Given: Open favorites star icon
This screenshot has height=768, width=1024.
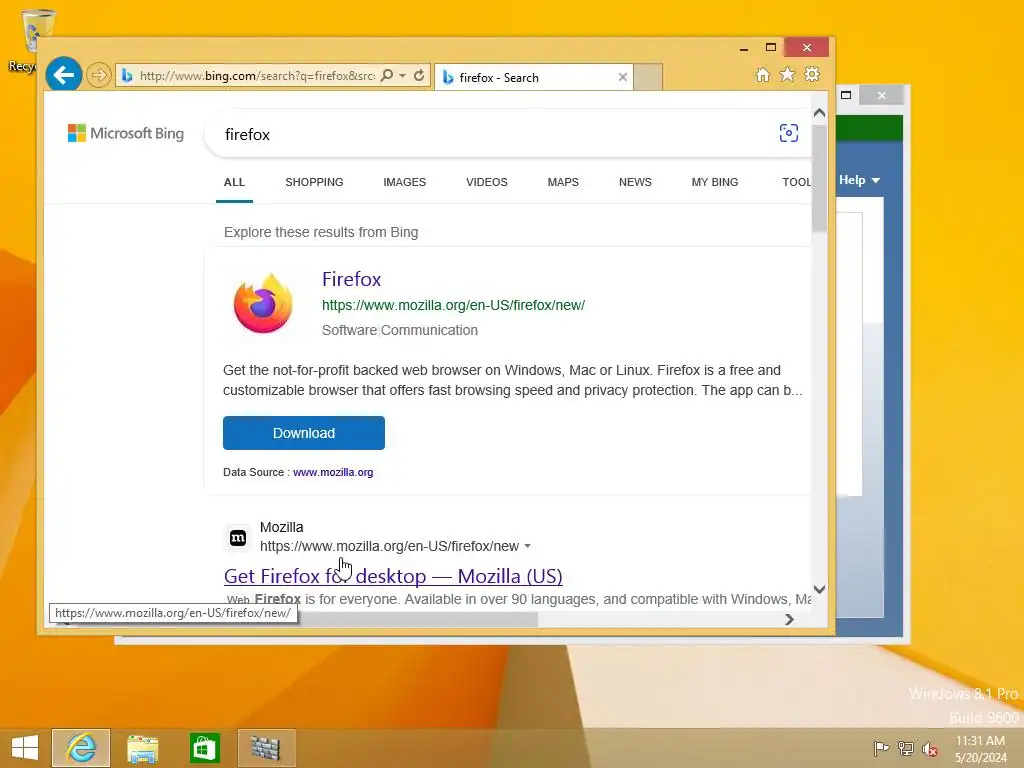Looking at the screenshot, I should pos(787,74).
